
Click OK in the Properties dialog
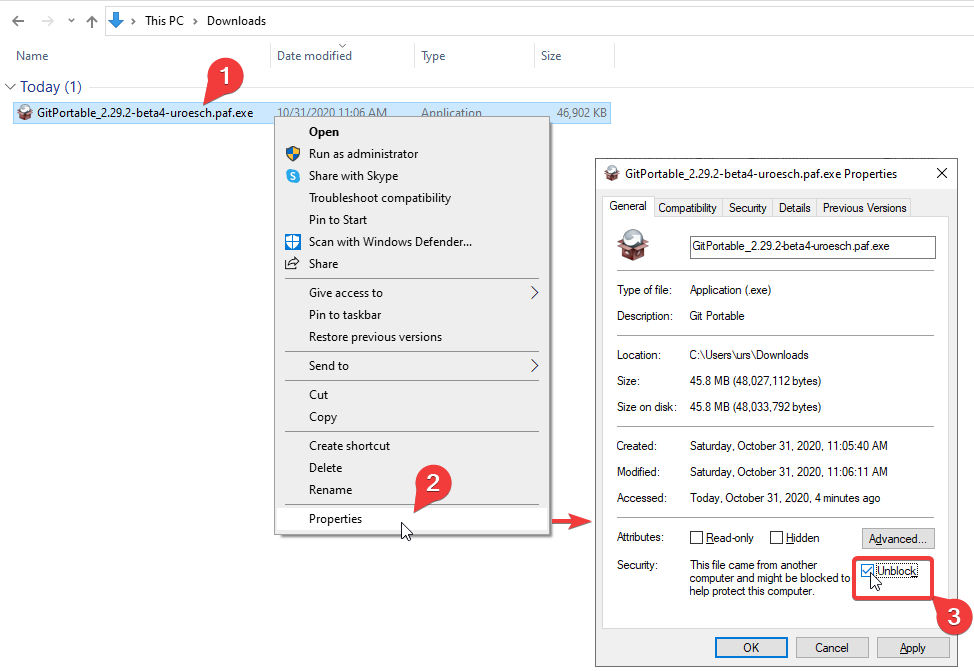(x=751, y=647)
